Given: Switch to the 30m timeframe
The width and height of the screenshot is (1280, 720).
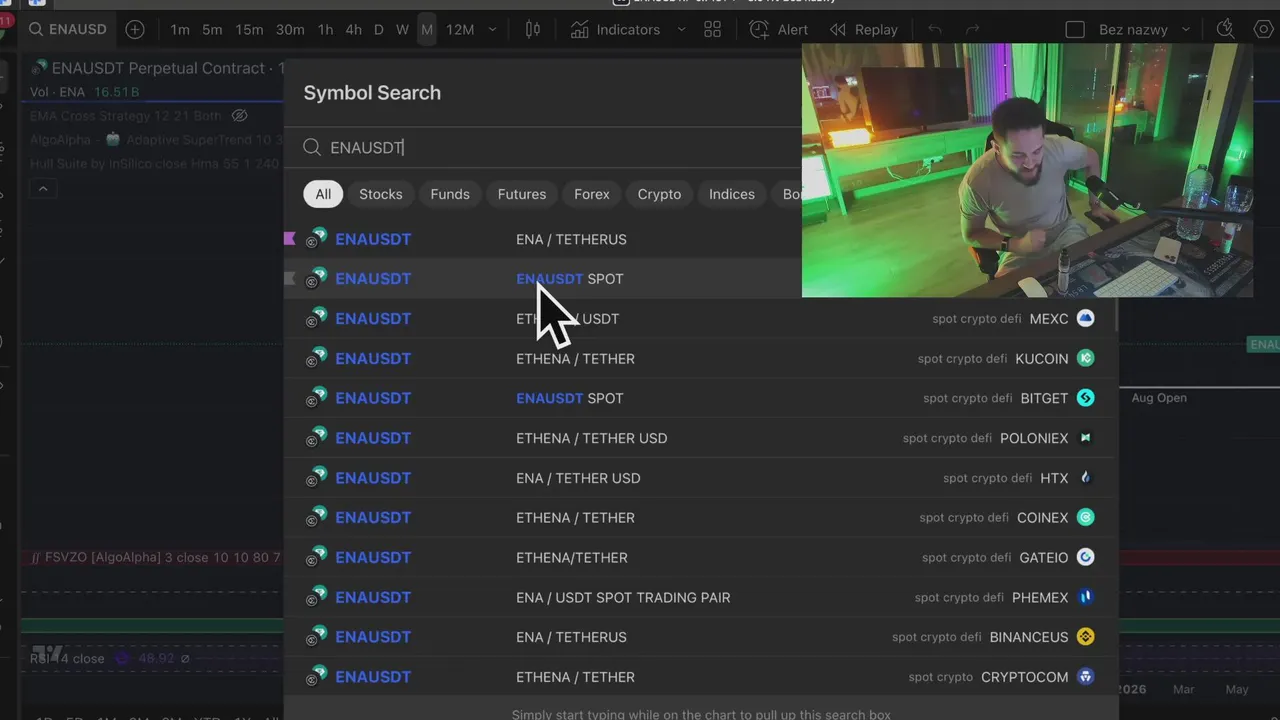Looking at the screenshot, I should (290, 30).
